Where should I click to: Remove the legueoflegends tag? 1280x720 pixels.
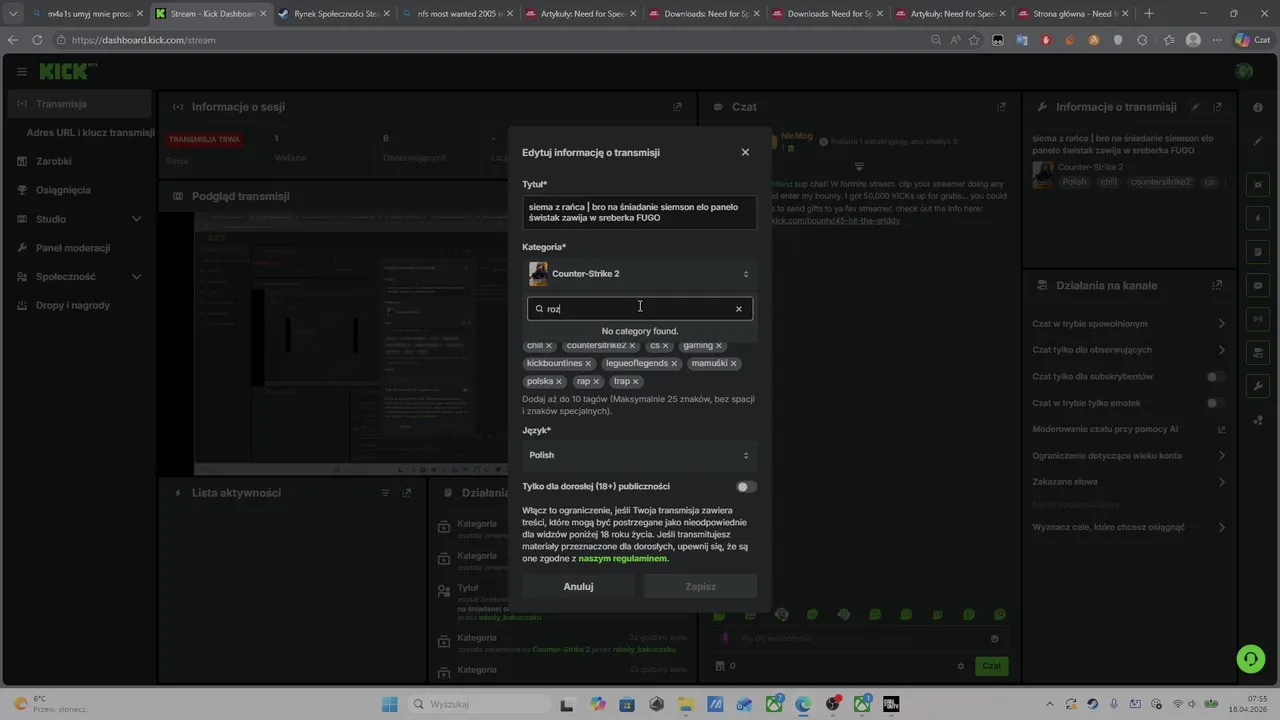(675, 364)
